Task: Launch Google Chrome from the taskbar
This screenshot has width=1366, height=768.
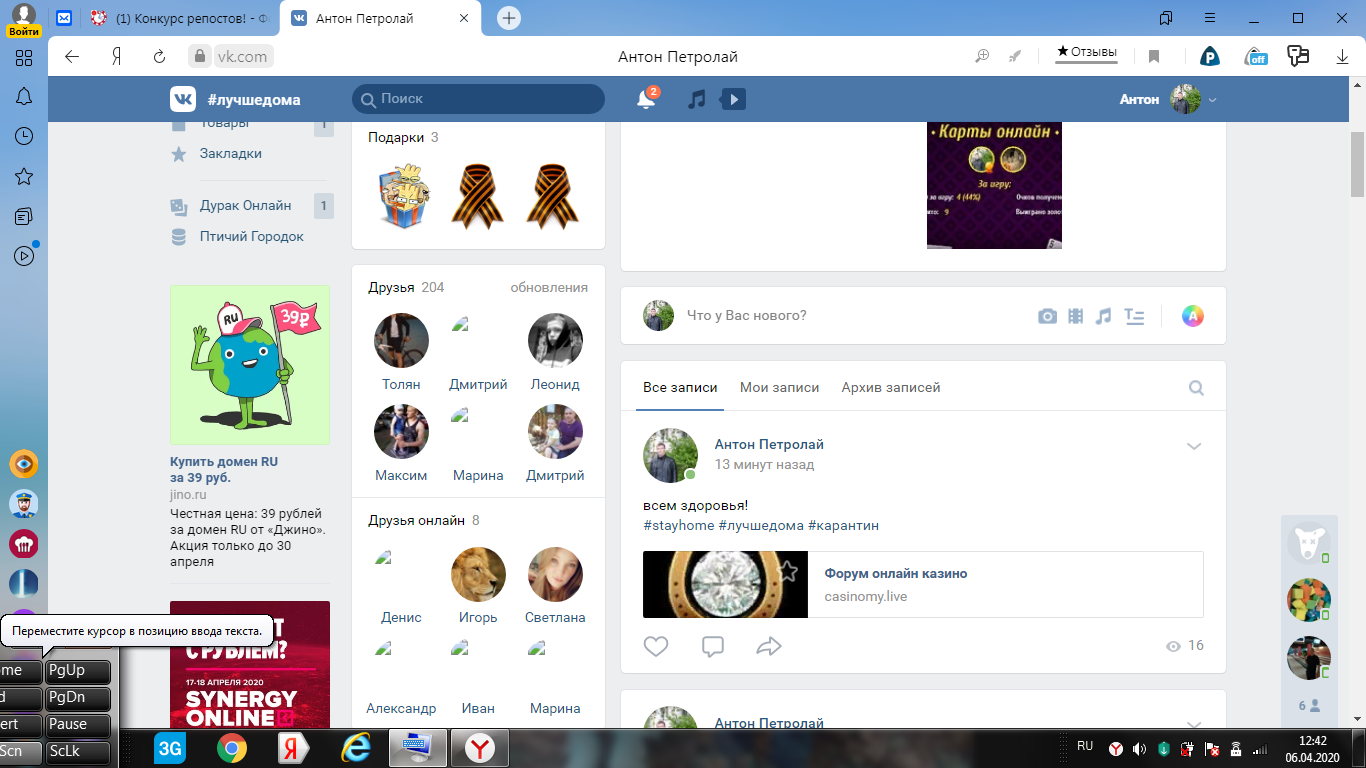Action: coord(232,747)
